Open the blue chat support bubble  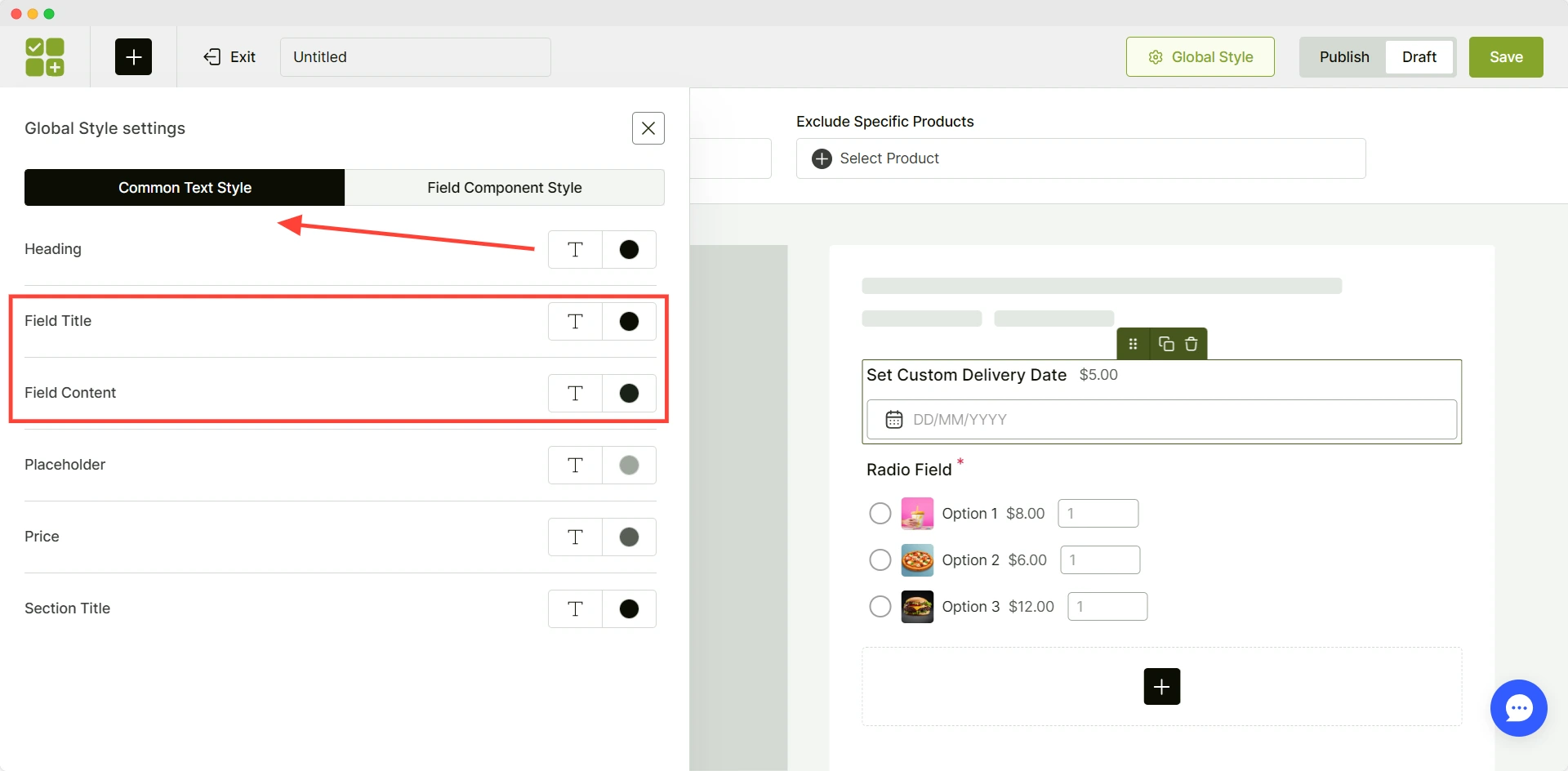point(1518,708)
